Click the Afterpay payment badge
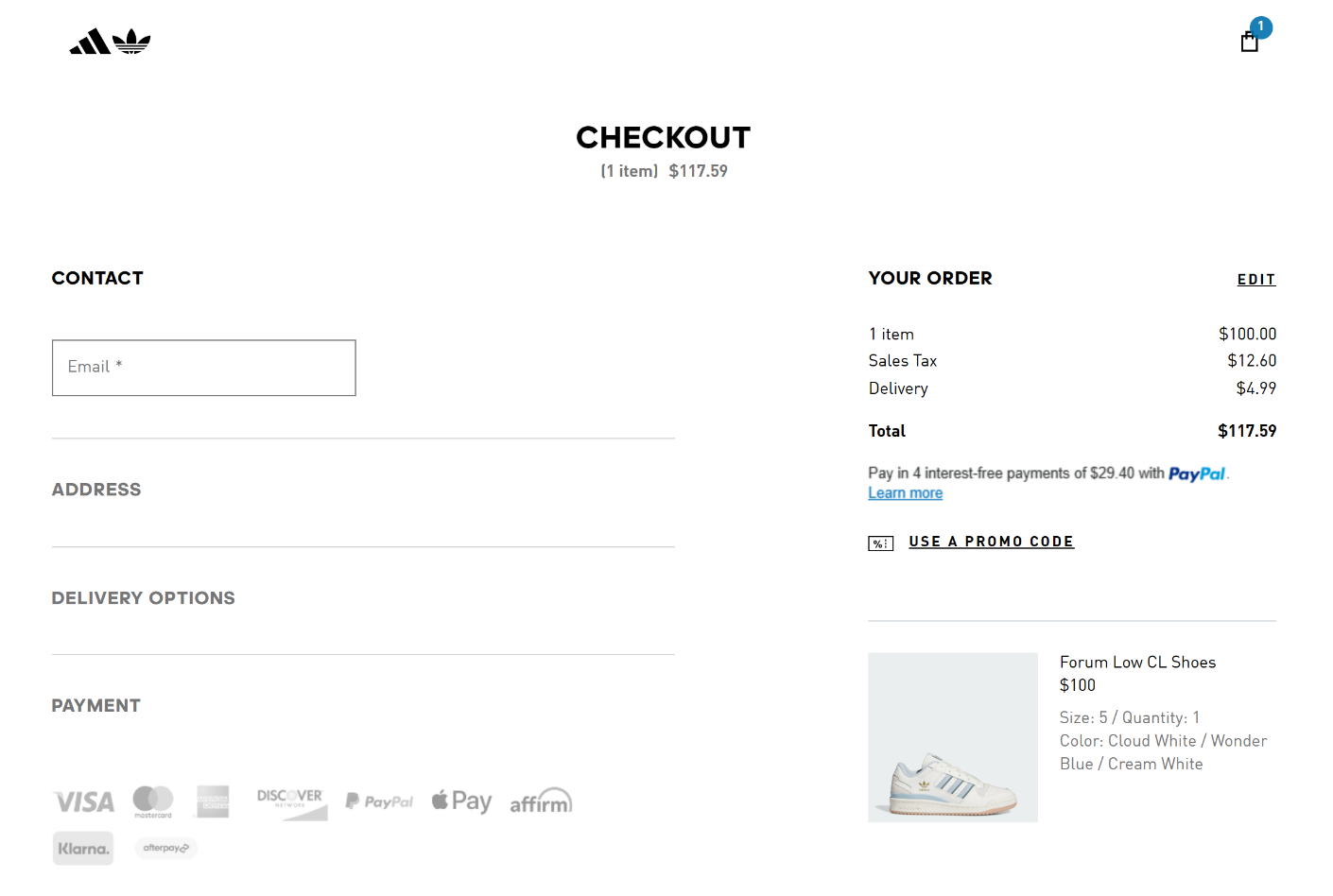This screenshot has width=1333, height=896. (166, 848)
